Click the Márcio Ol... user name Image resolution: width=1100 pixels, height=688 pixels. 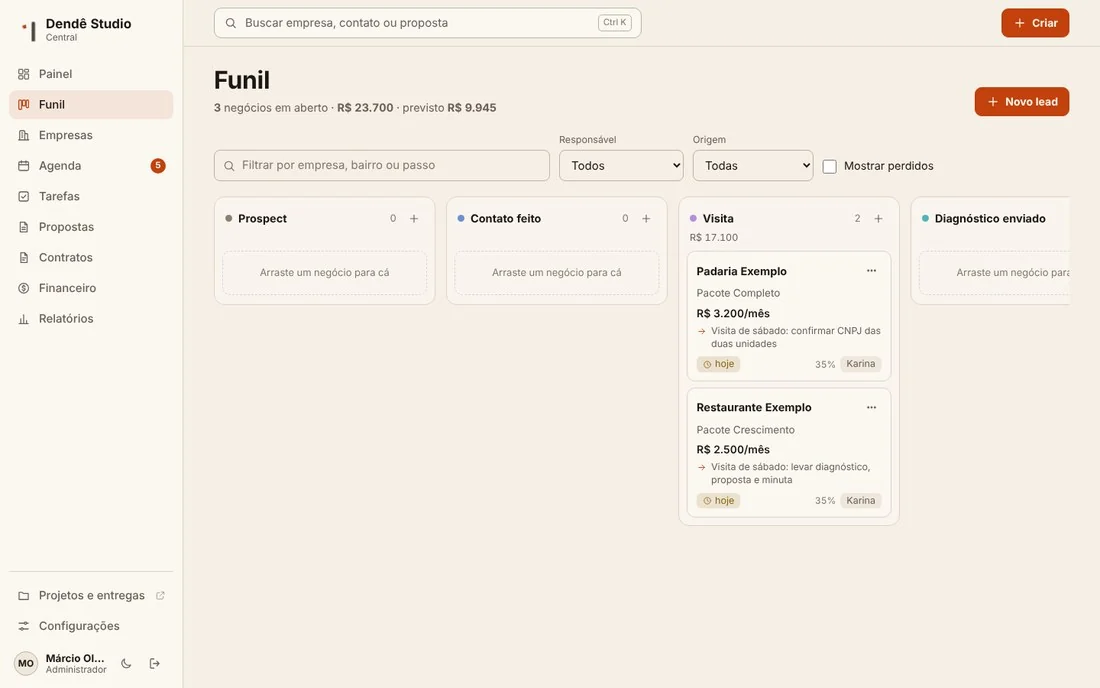pyautogui.click(x=75, y=658)
